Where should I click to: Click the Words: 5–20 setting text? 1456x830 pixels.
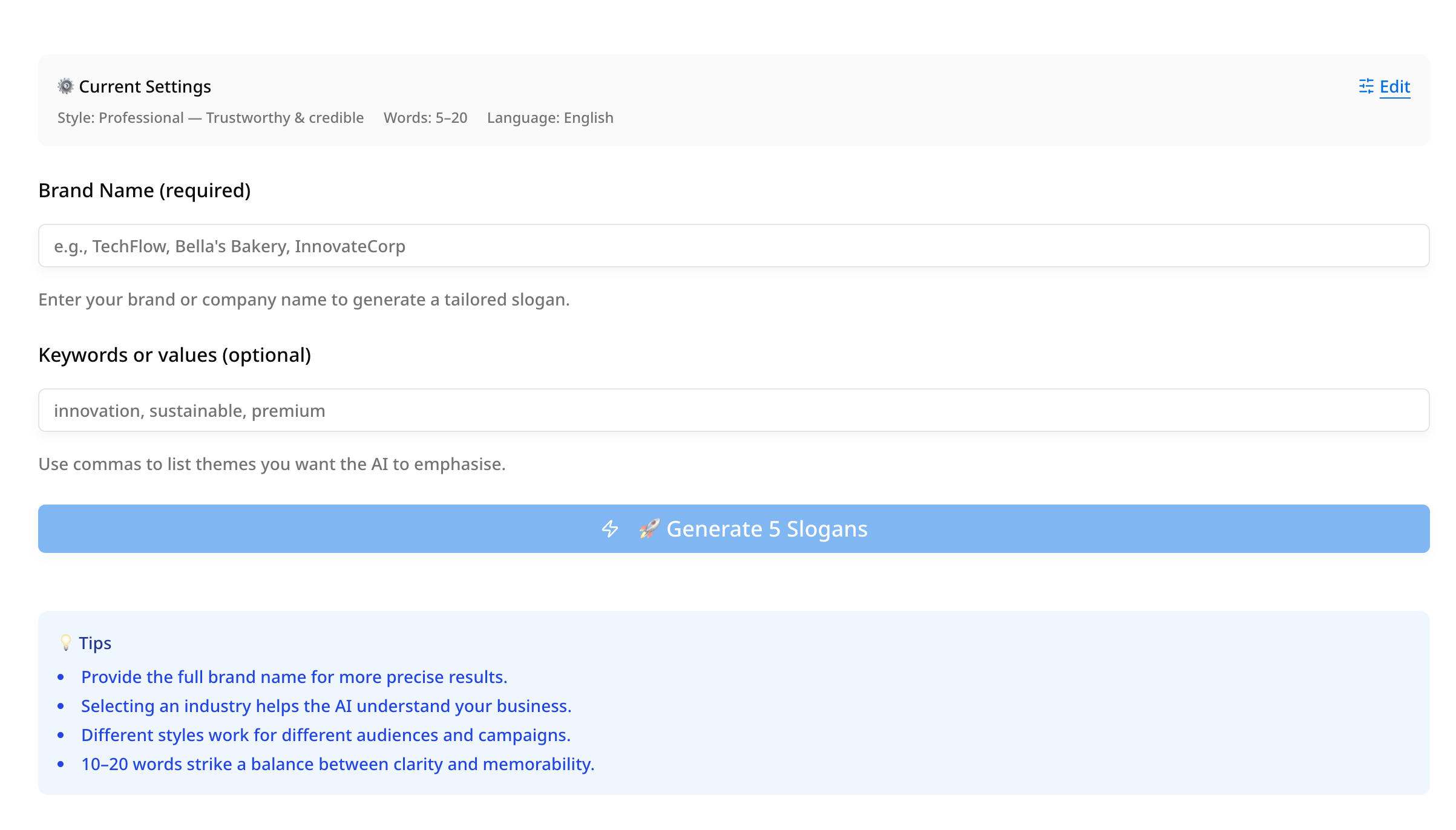click(x=425, y=118)
